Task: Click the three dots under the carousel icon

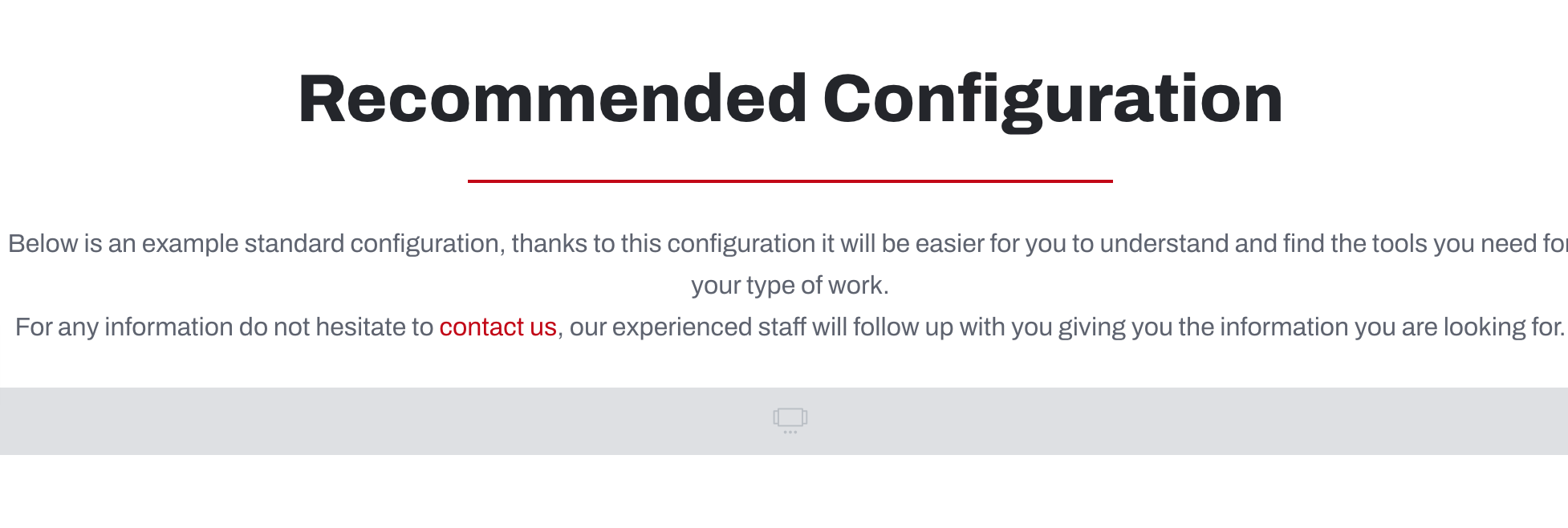Action: 790,433
